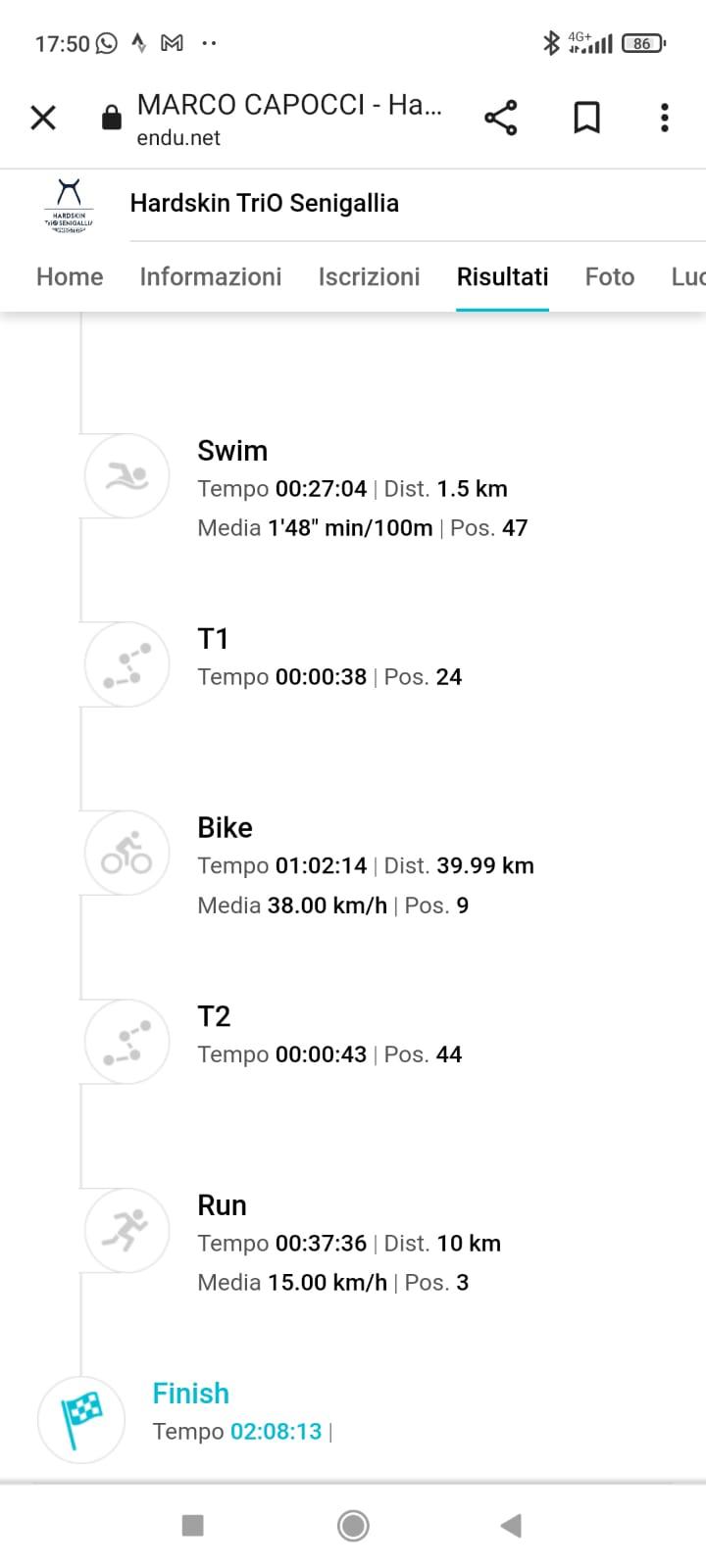Close the browser tab with X
This screenshot has width=706, height=1568.
click(x=43, y=118)
